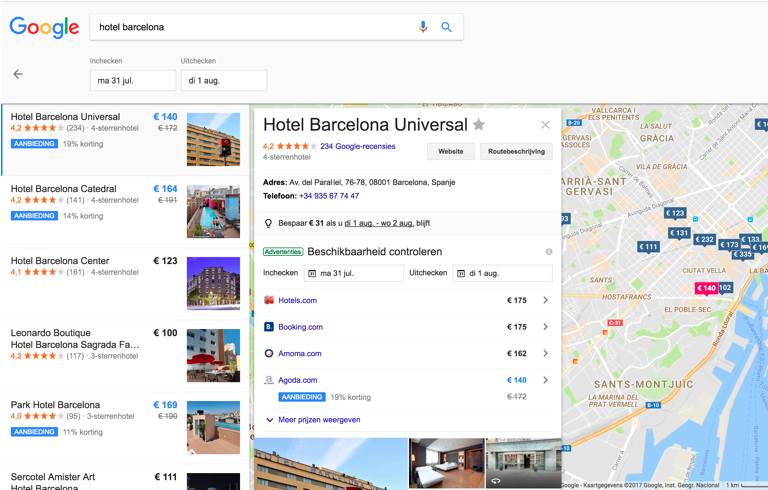The image size is (768, 490).
Task: Click the ads info circle icon
Action: tap(549, 252)
